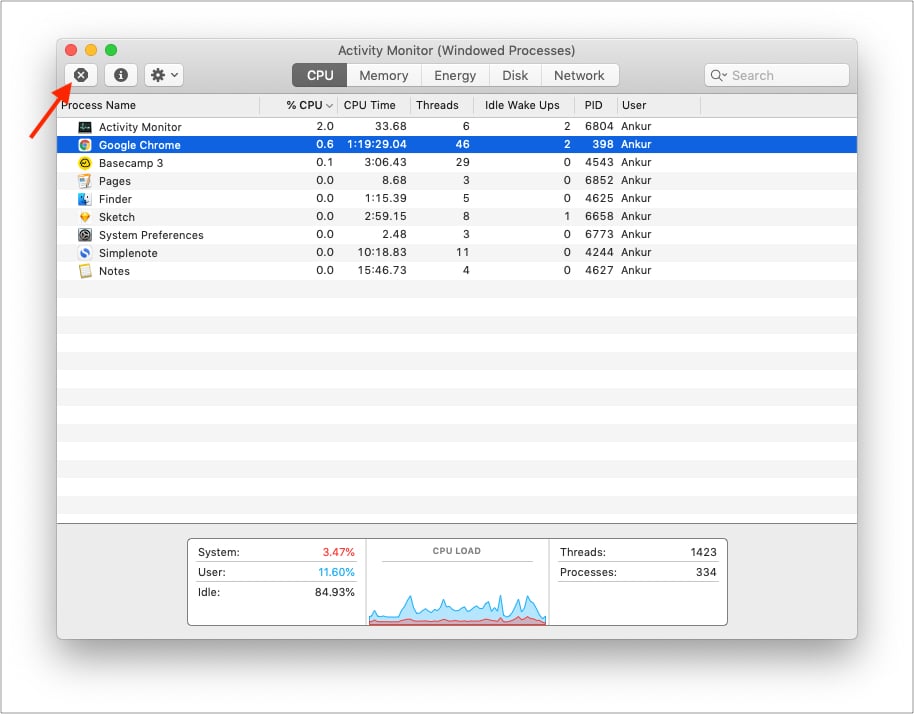Click the Sketch app icon
Screen dimensions: 914x714
click(x=86, y=216)
